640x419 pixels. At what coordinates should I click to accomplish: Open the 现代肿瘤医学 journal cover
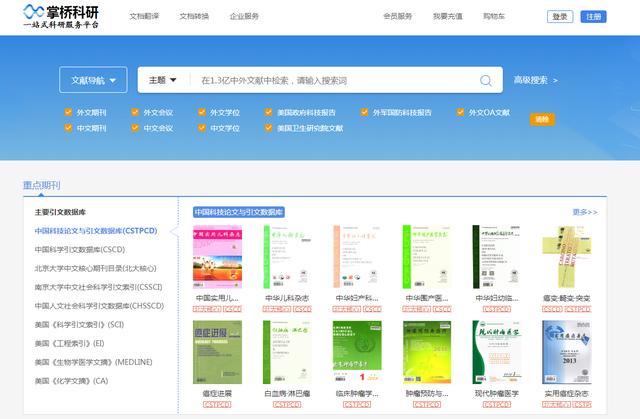click(497, 352)
